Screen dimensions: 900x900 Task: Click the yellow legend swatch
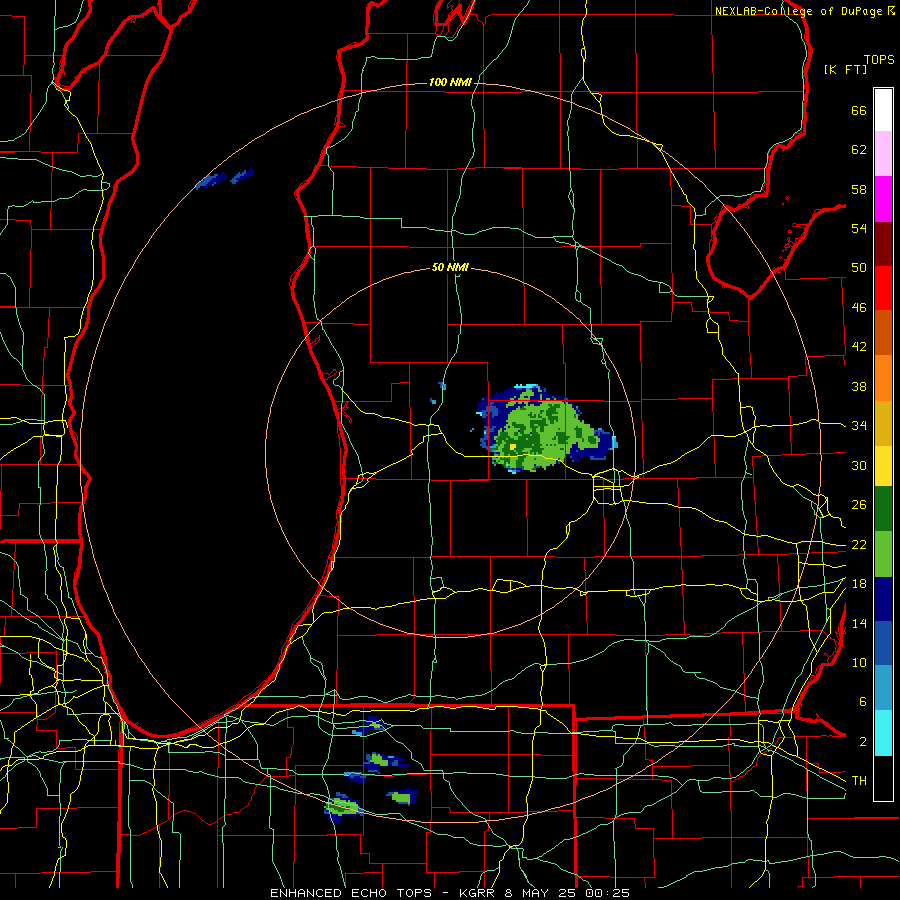[x=883, y=466]
